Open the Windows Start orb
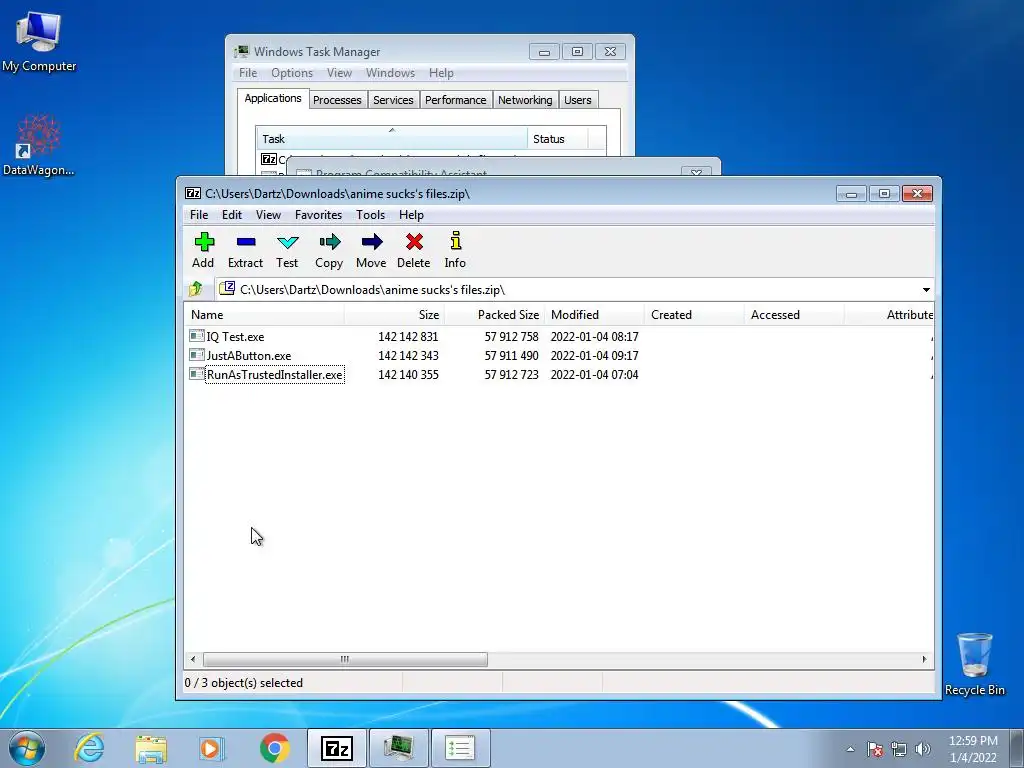The image size is (1024, 768). (x=27, y=748)
